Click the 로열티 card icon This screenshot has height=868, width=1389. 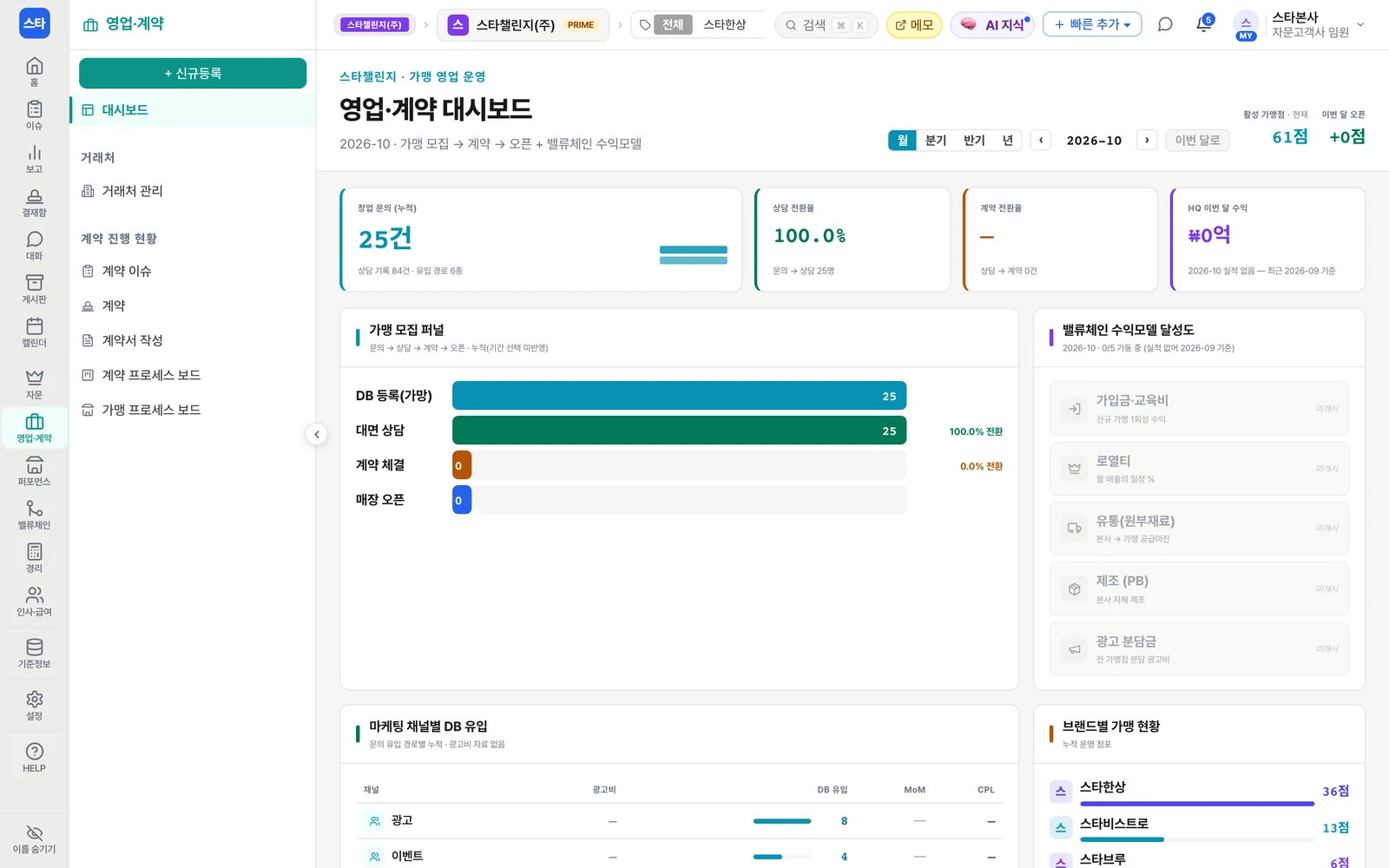1074,469
